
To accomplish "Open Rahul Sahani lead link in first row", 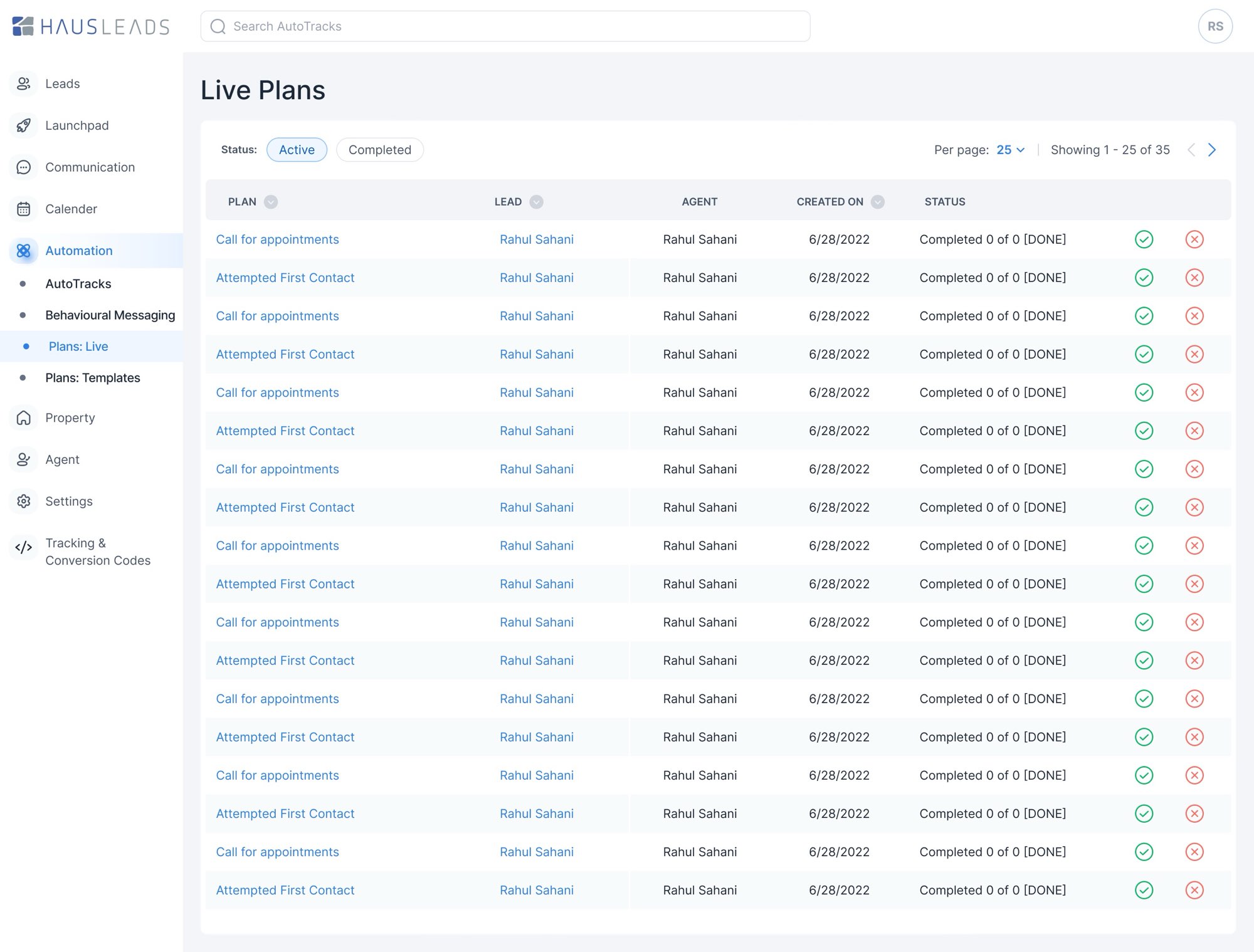I will click(x=537, y=239).
